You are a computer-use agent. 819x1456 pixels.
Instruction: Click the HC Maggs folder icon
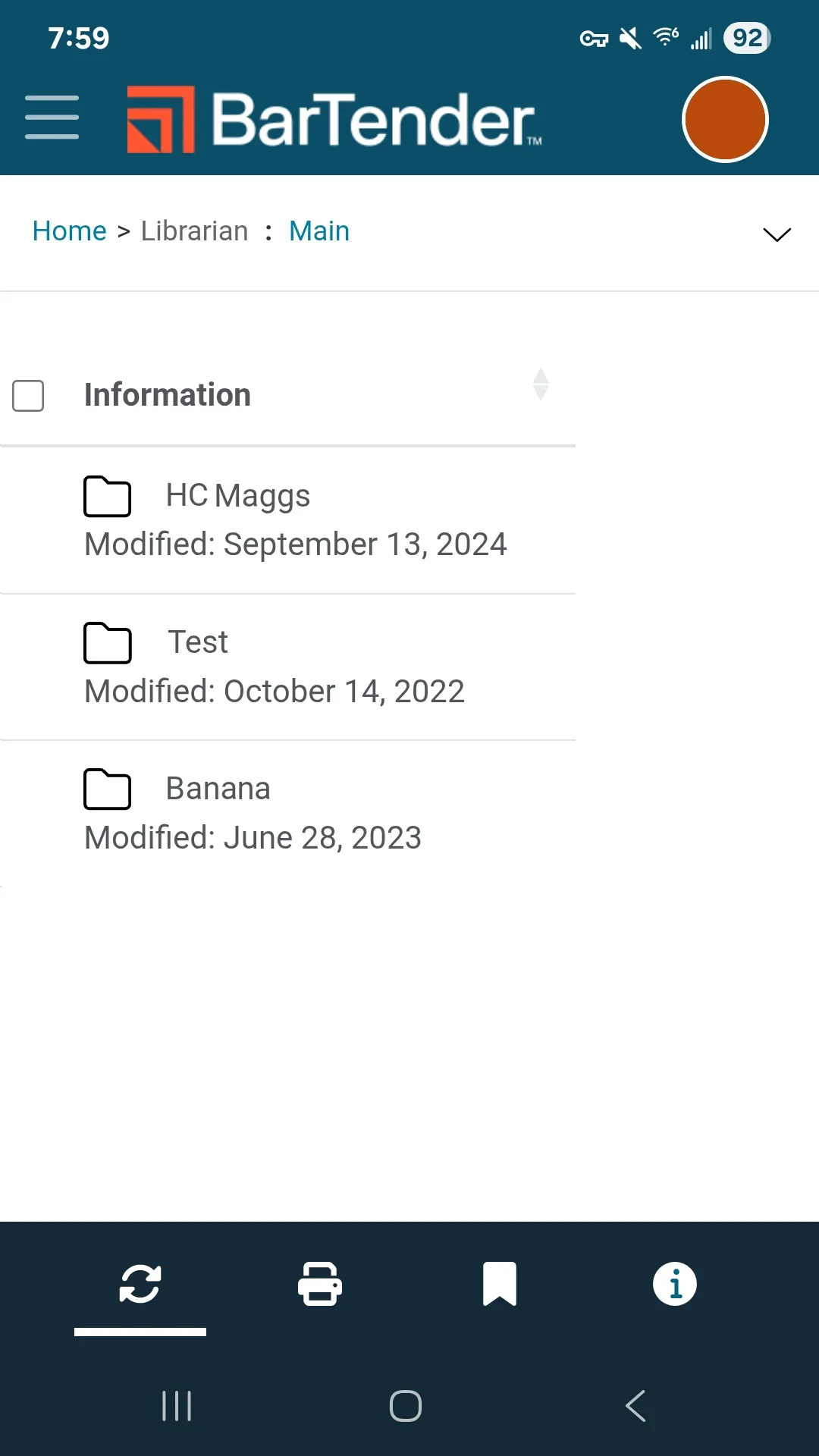pyautogui.click(x=107, y=497)
